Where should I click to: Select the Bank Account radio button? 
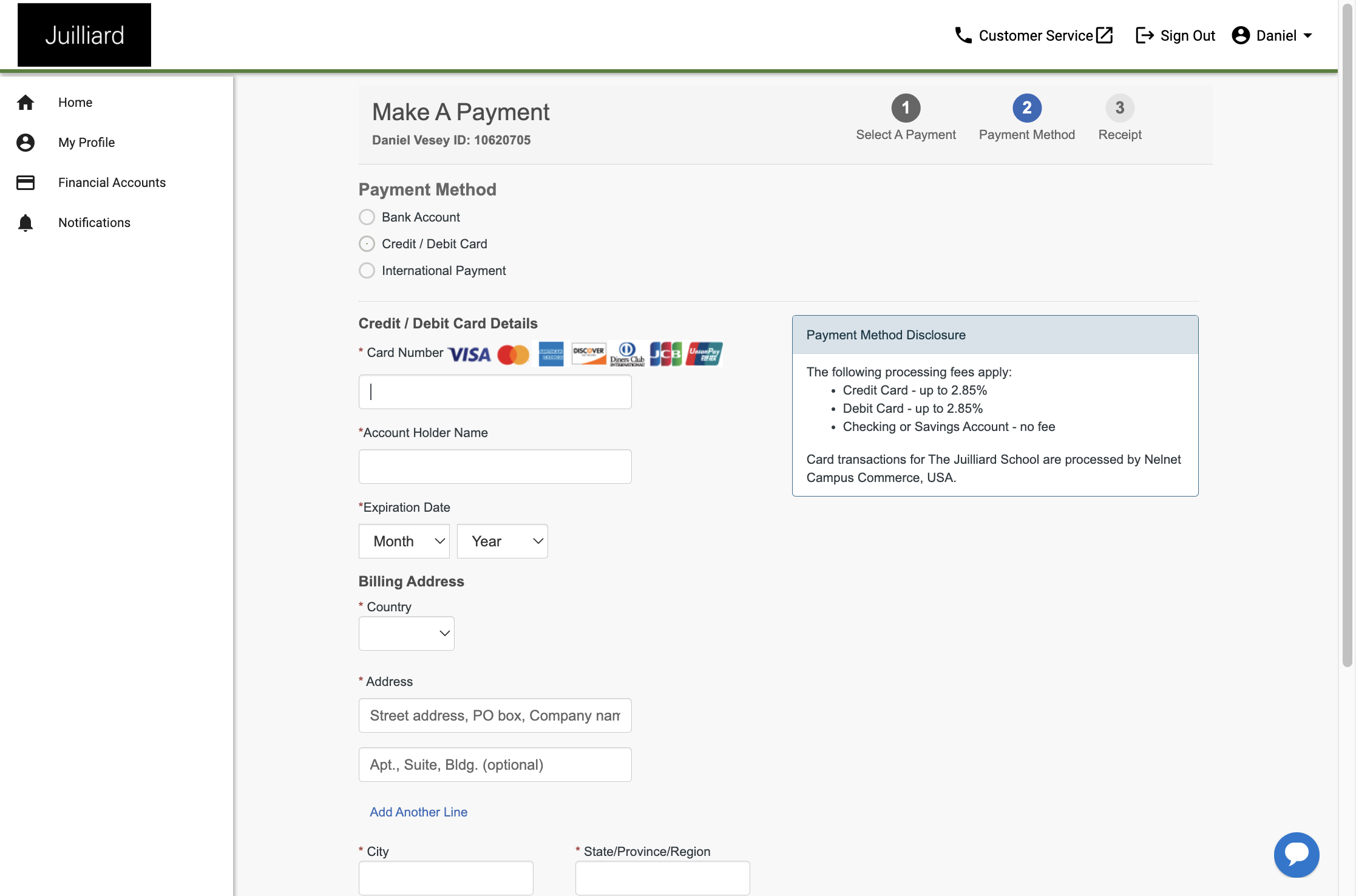(x=367, y=217)
